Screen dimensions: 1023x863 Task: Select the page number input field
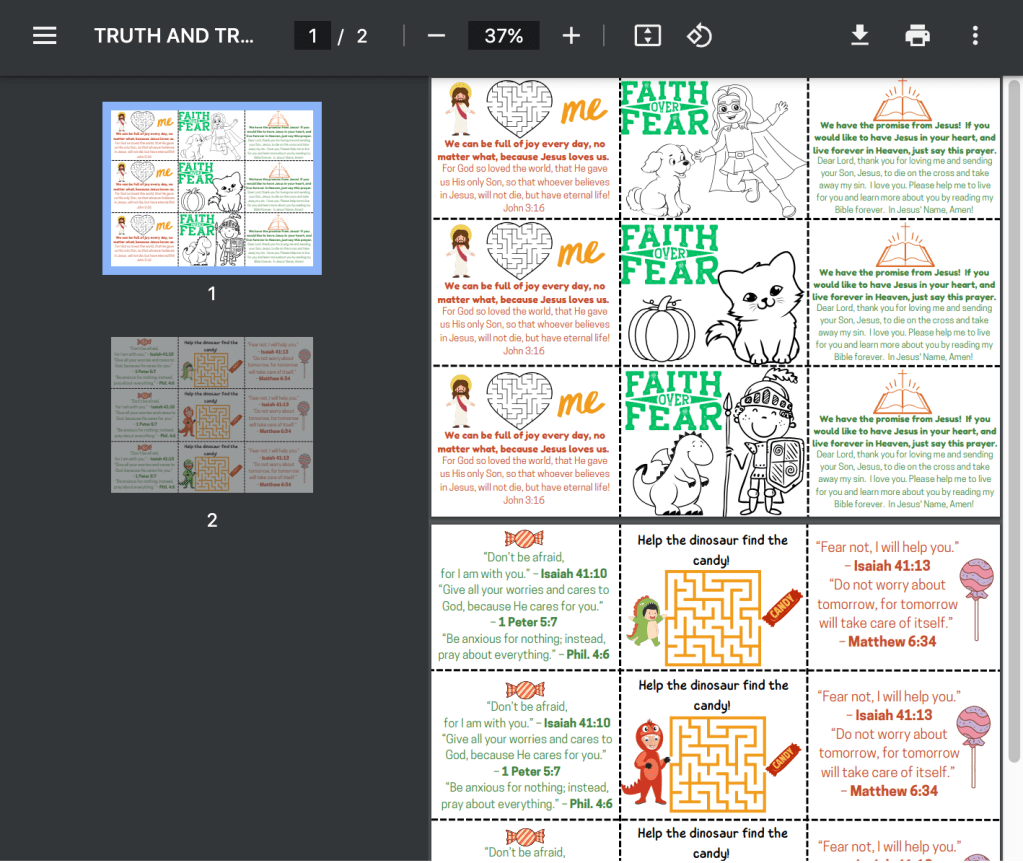[x=313, y=36]
